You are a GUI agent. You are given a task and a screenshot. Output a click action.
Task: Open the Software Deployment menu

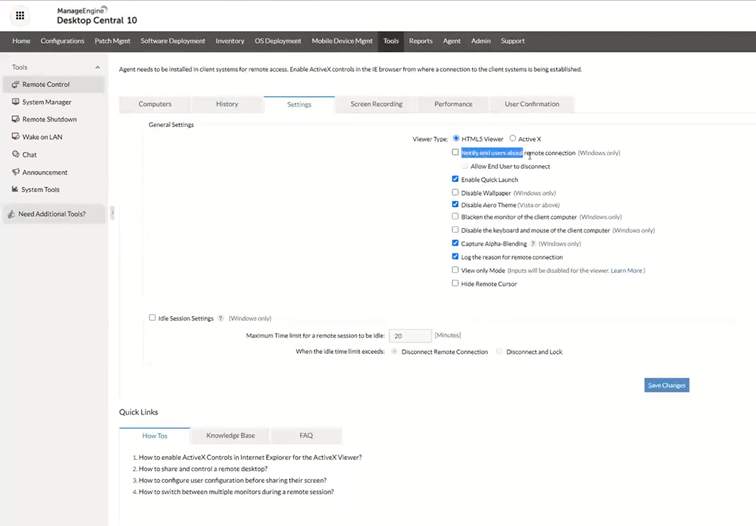173,41
